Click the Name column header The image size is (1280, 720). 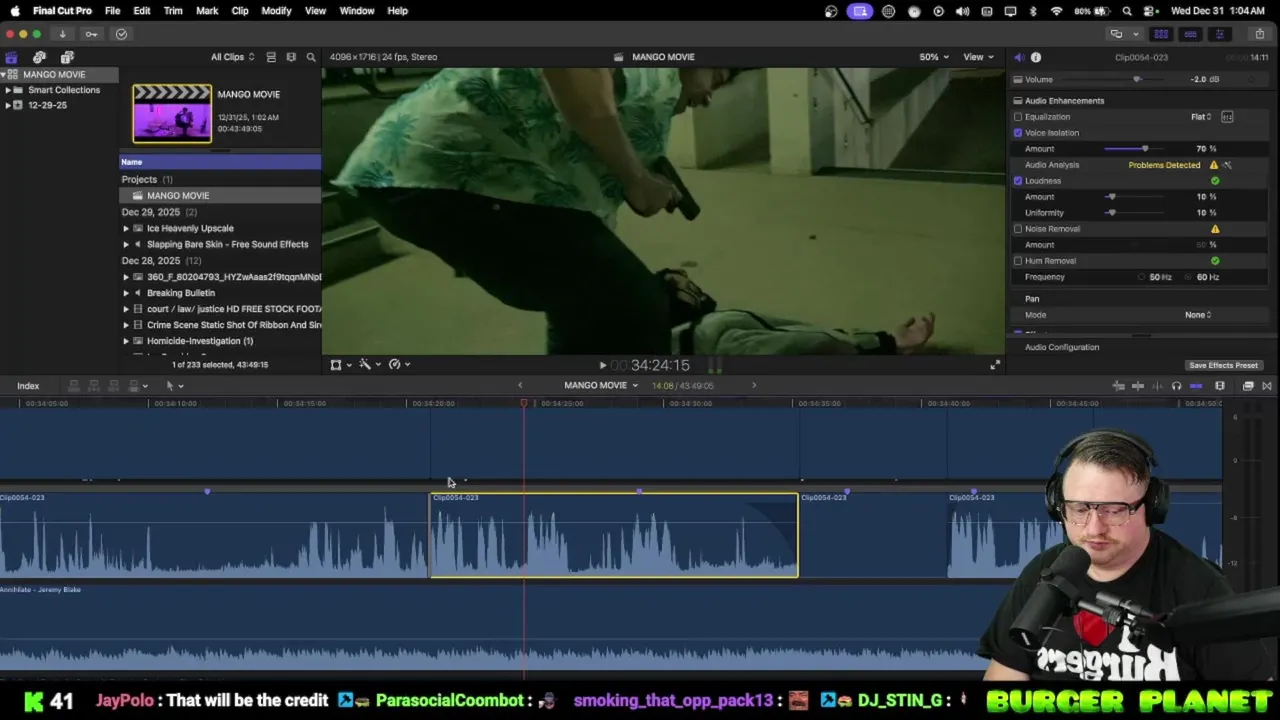click(x=220, y=162)
